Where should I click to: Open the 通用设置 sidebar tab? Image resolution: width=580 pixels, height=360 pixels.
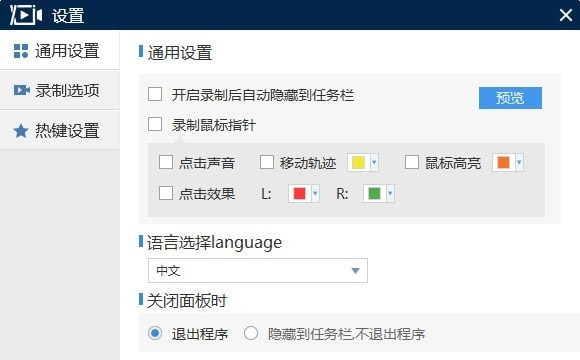coord(60,51)
